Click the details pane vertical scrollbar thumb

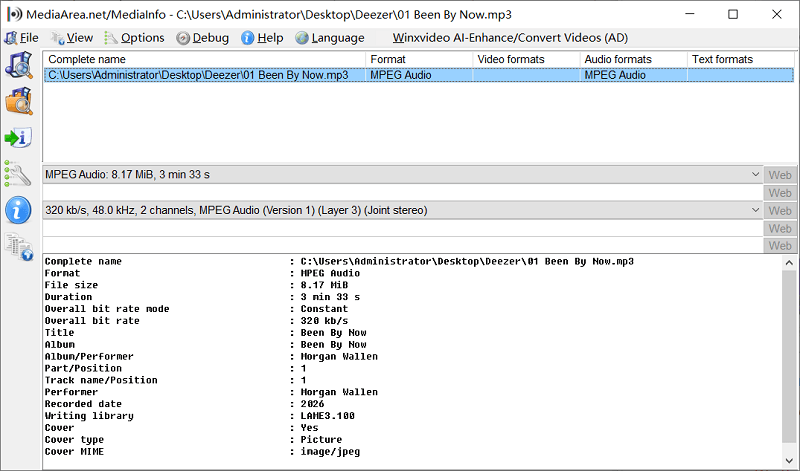coord(789,357)
